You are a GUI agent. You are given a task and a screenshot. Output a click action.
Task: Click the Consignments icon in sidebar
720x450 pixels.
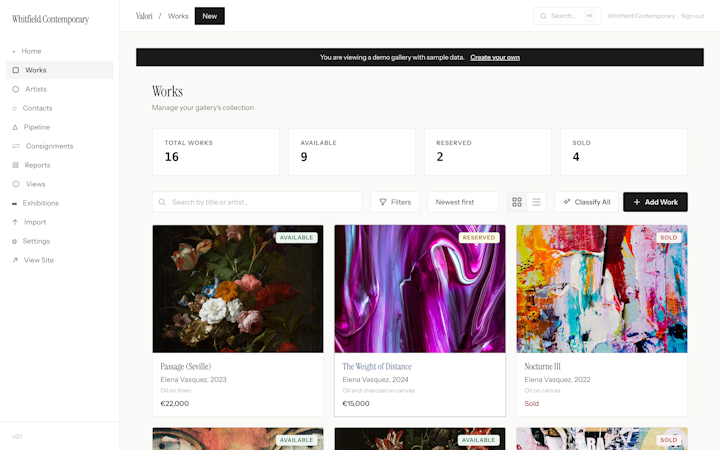tap(16, 146)
